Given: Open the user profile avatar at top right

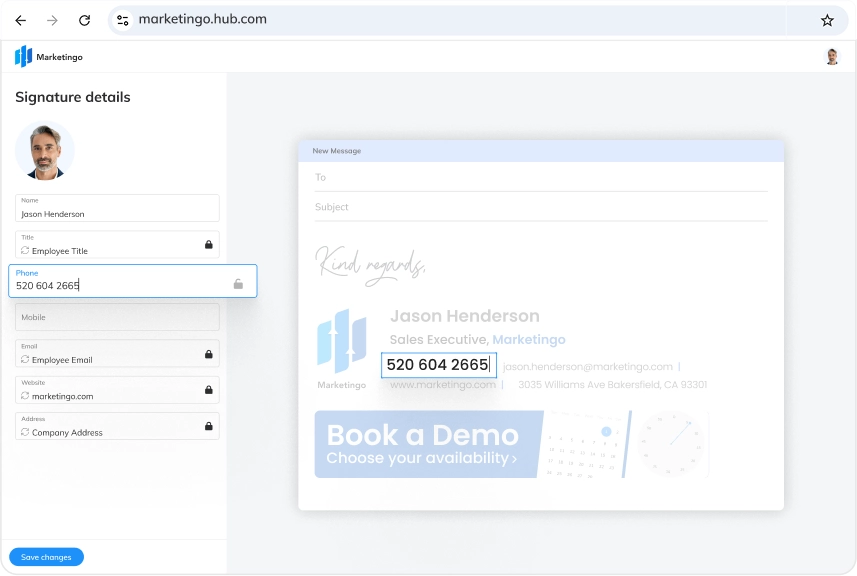Looking at the screenshot, I should pyautogui.click(x=832, y=56).
